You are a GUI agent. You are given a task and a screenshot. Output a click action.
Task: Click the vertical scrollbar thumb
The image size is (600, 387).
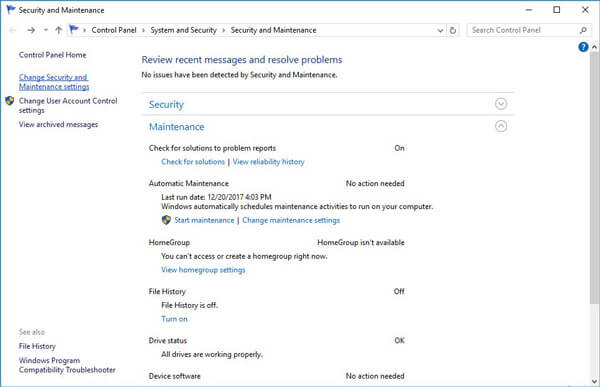pos(594,176)
